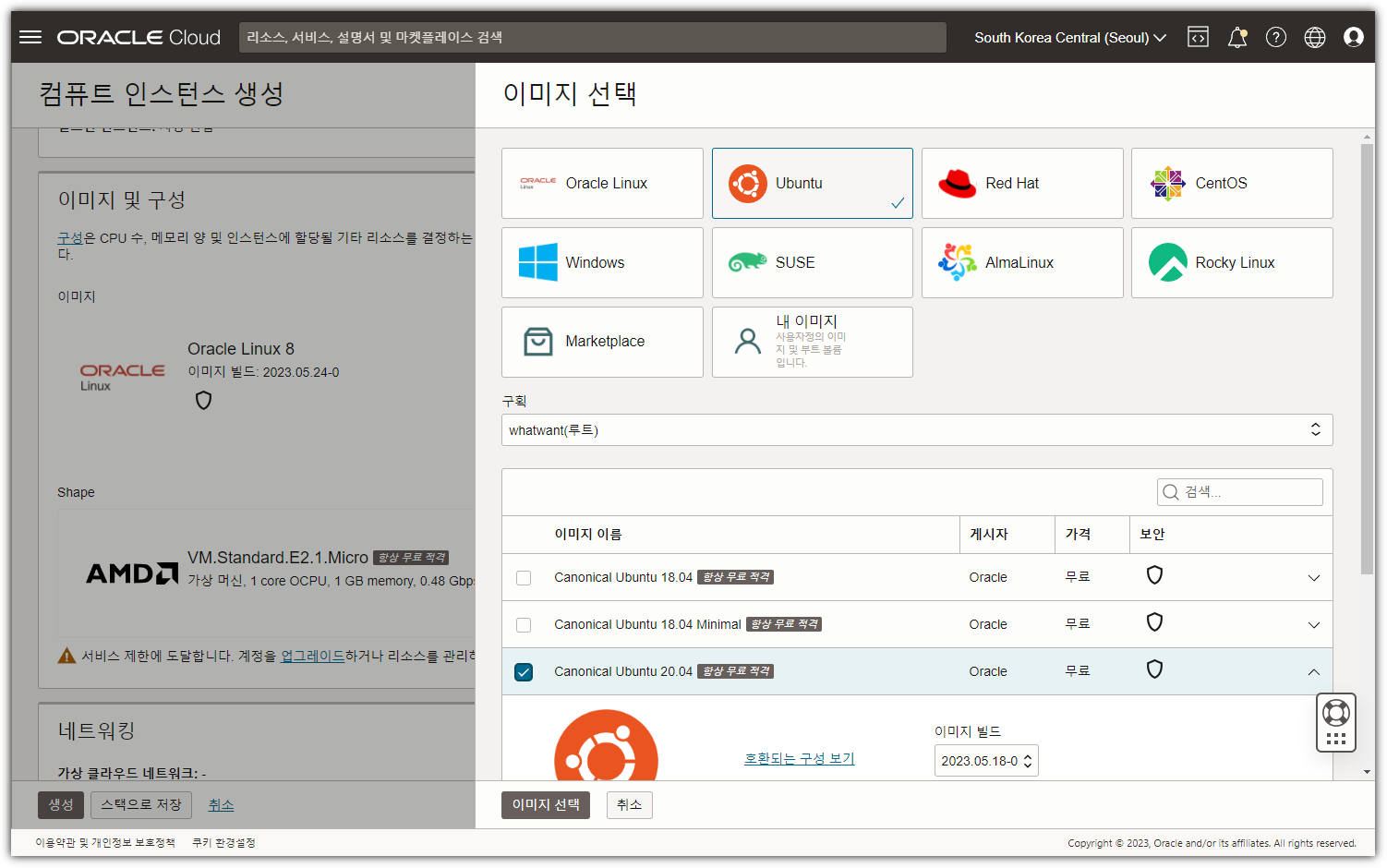
Task: Open the 호환되는 구성 보기 link
Action: 800,758
